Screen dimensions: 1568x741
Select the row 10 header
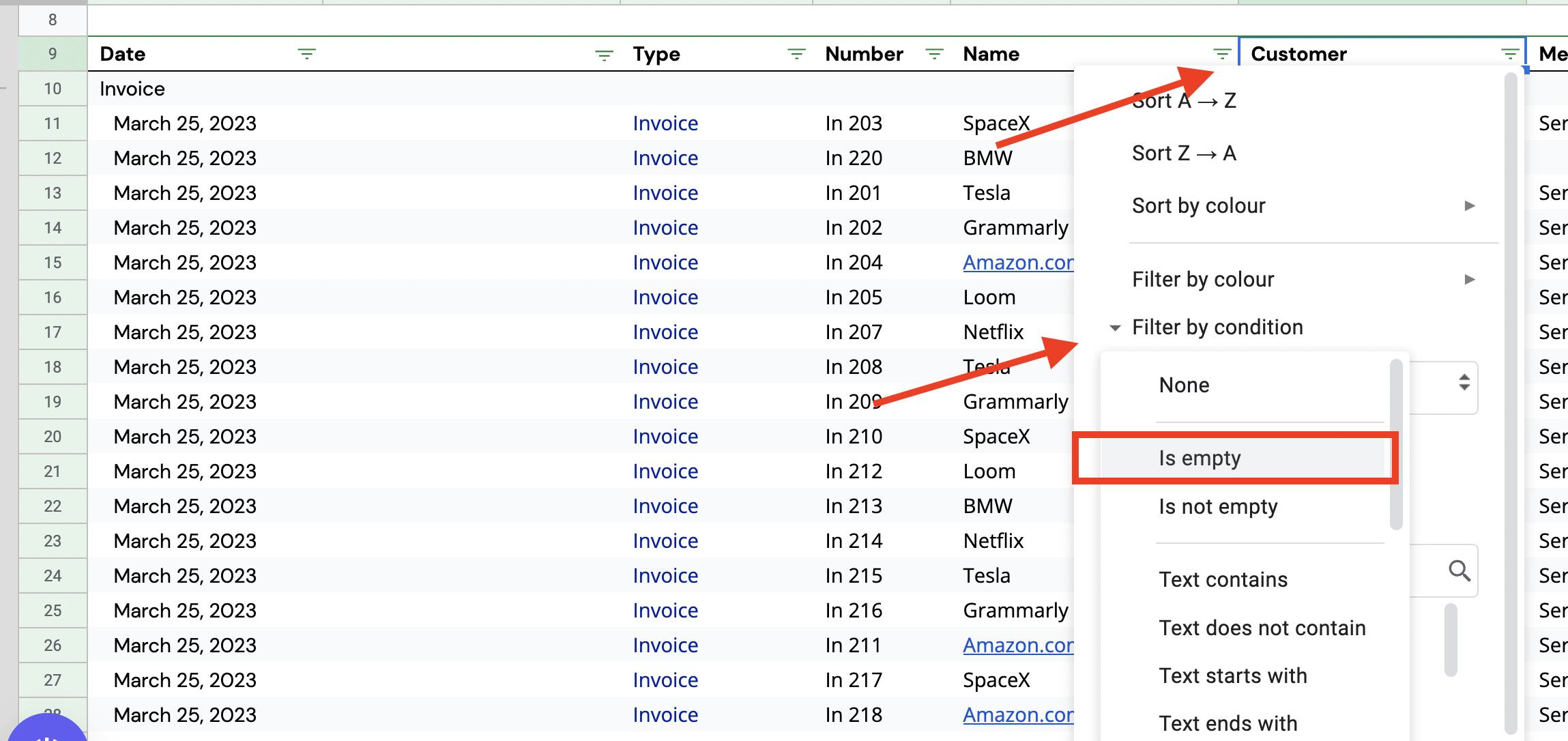coord(53,89)
